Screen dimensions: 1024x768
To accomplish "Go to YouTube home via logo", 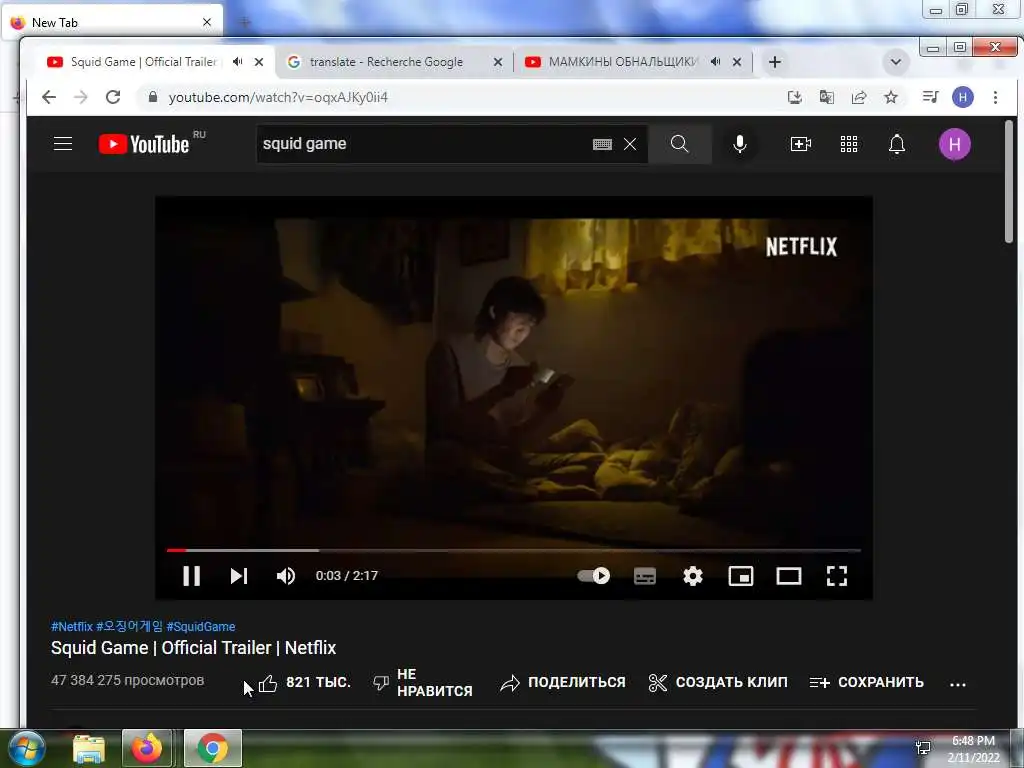I will pos(144,144).
